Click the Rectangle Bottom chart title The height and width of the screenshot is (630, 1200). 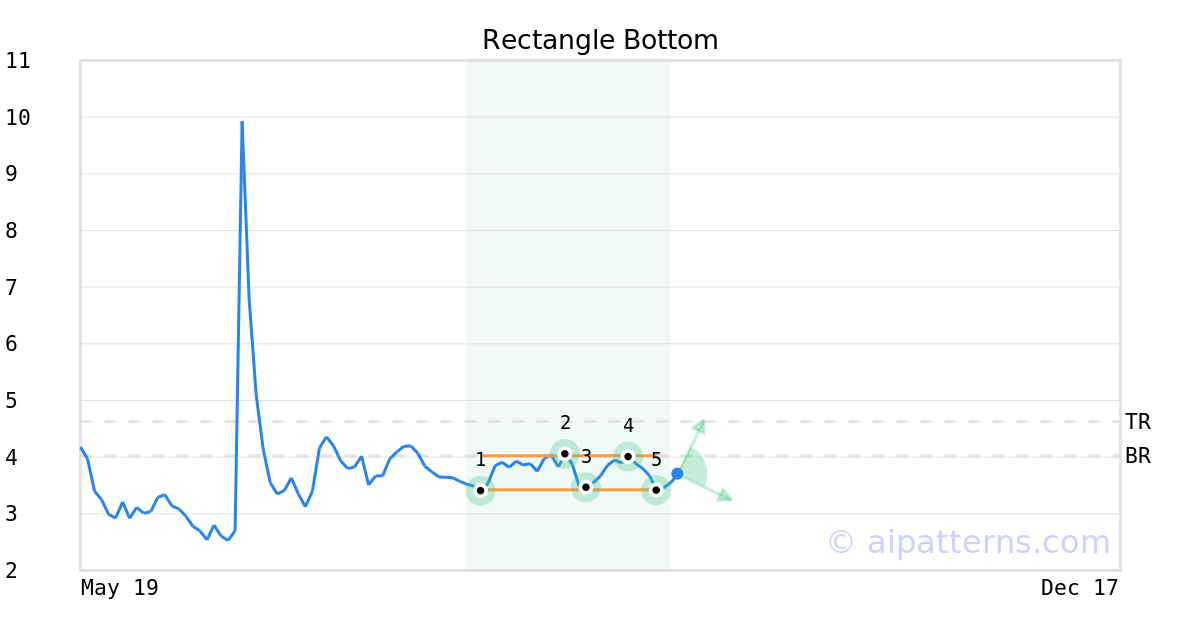coord(600,40)
